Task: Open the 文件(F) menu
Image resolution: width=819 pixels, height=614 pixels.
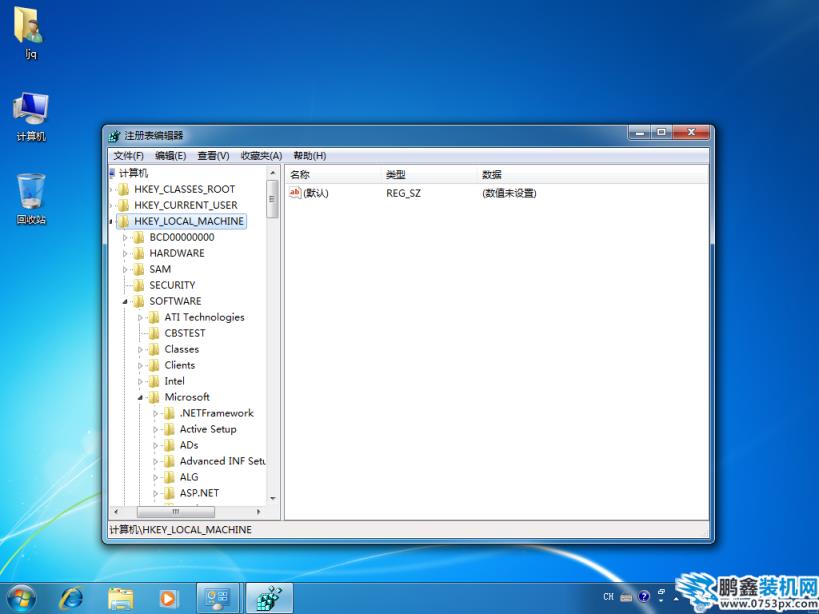Action: tap(128, 156)
